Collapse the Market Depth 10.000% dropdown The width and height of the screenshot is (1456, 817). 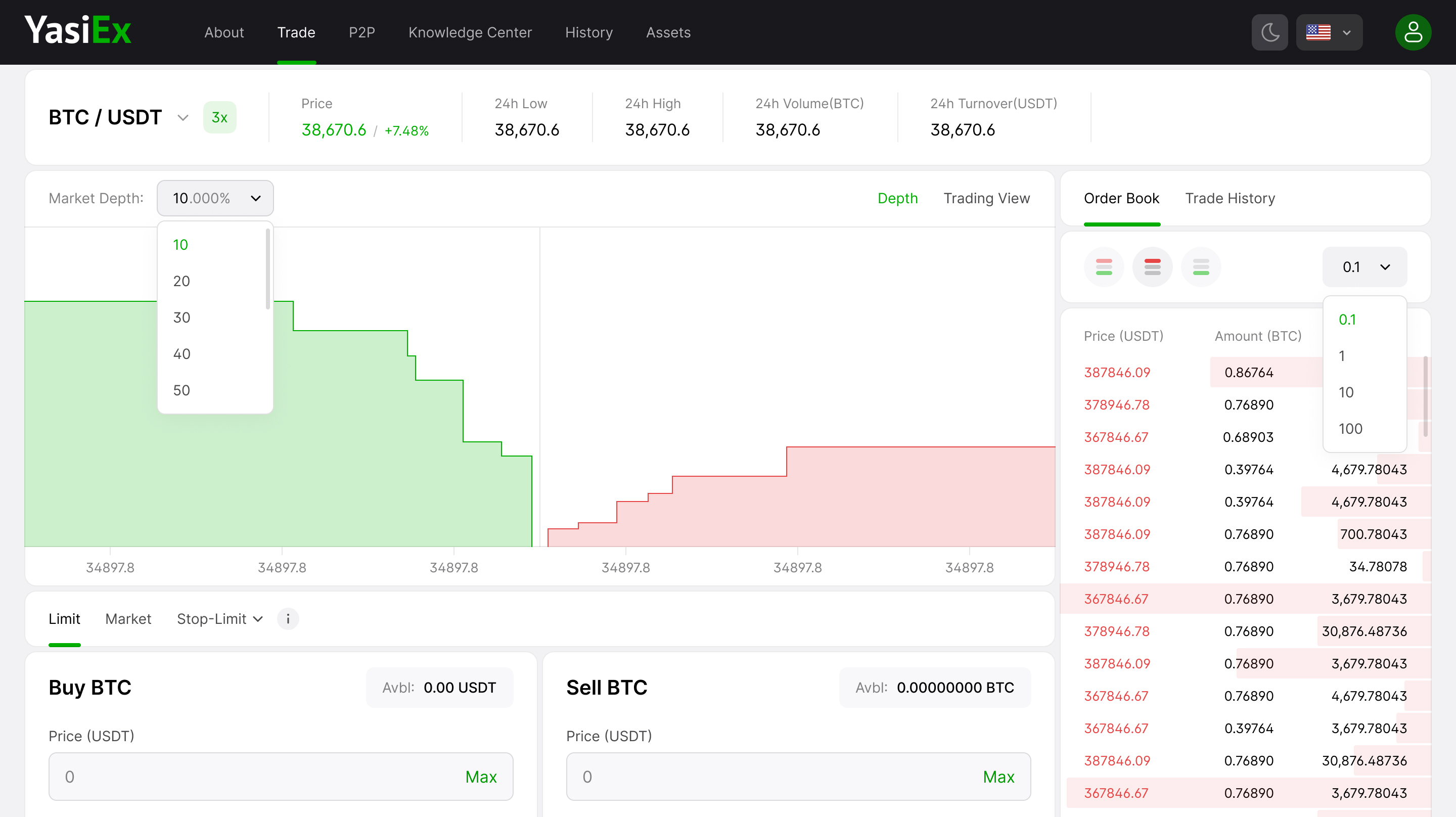click(x=215, y=198)
